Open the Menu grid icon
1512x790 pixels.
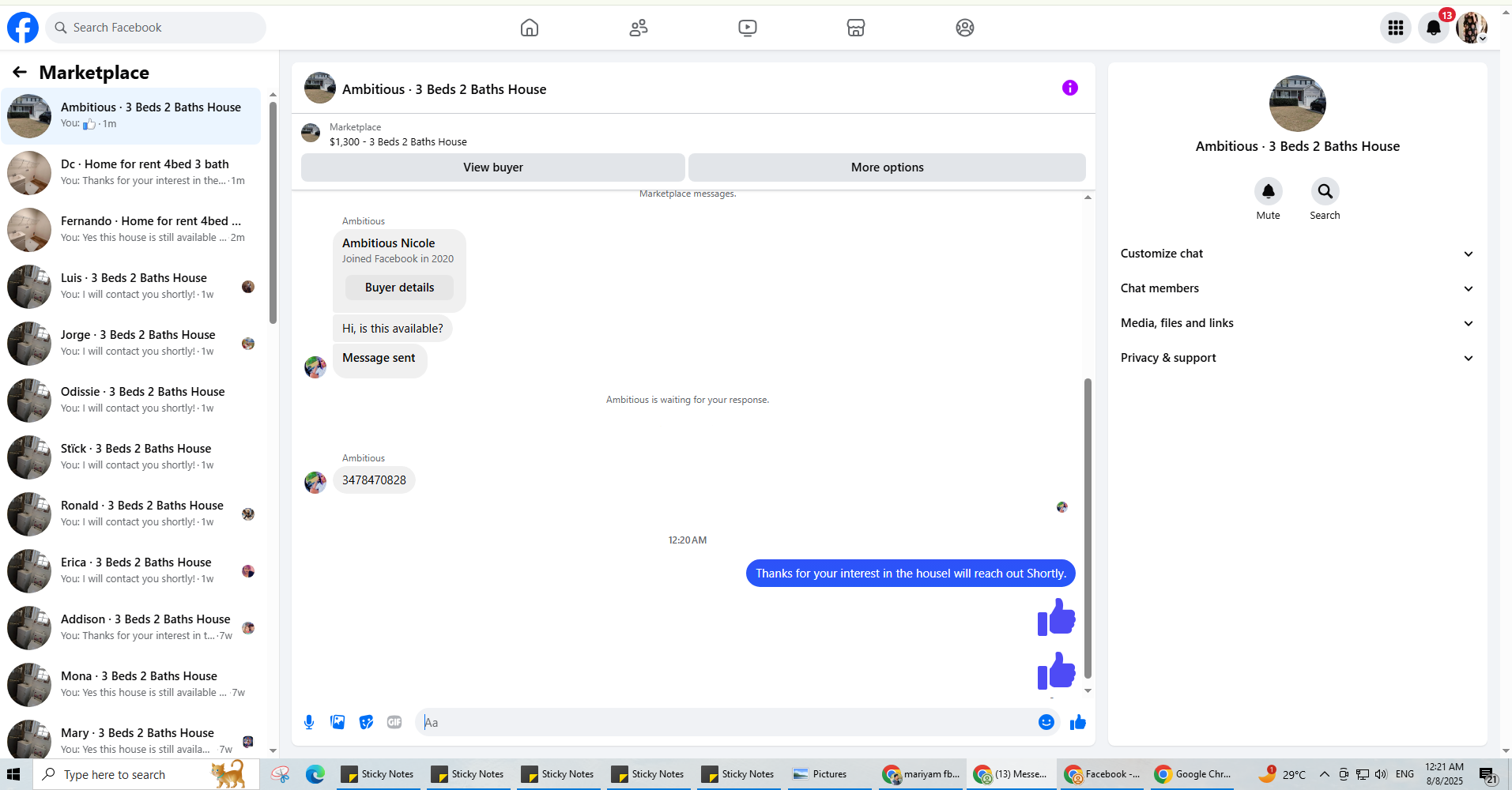tap(1396, 28)
